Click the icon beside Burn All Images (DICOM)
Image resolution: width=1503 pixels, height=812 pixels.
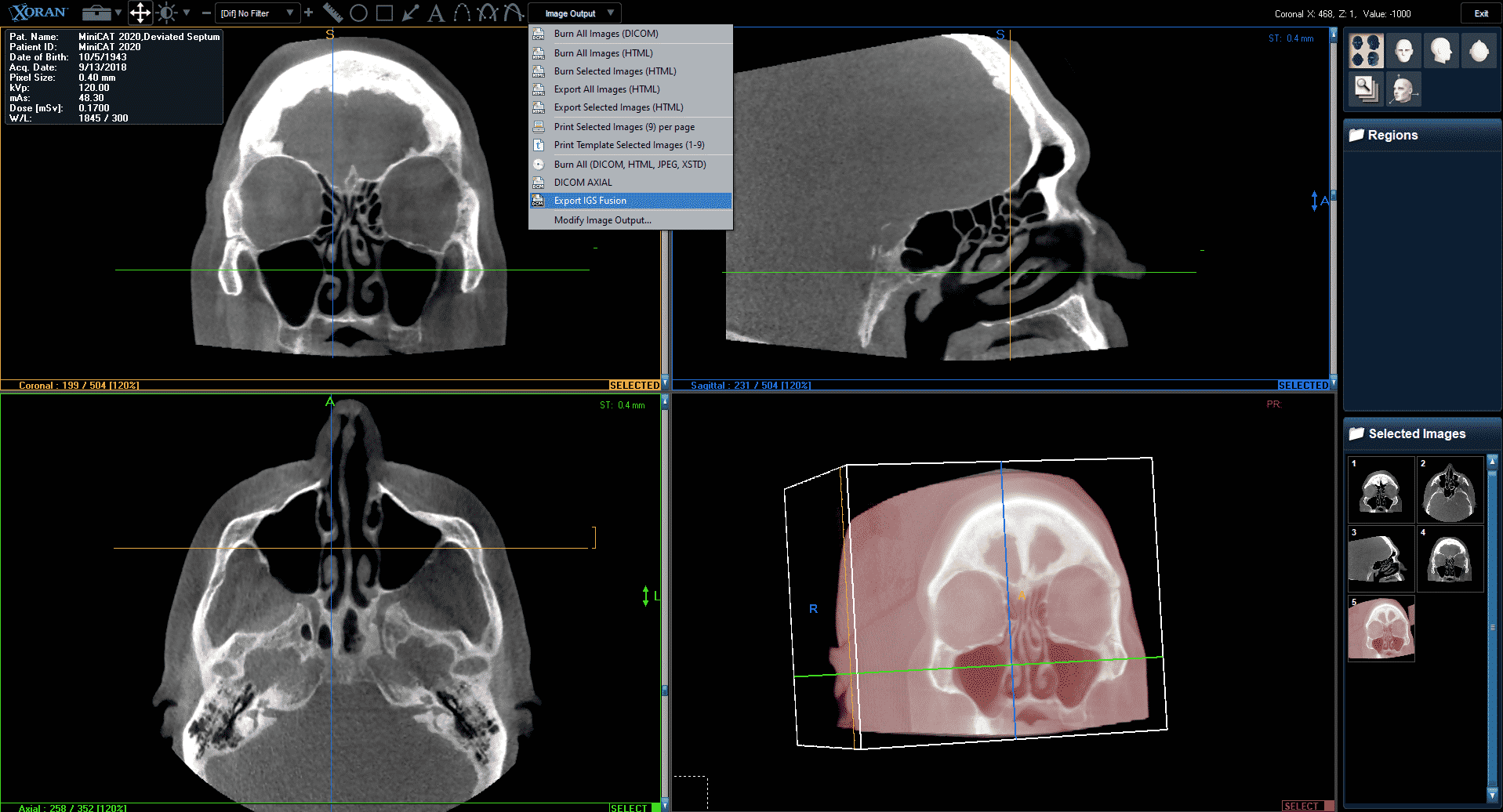tap(539, 34)
